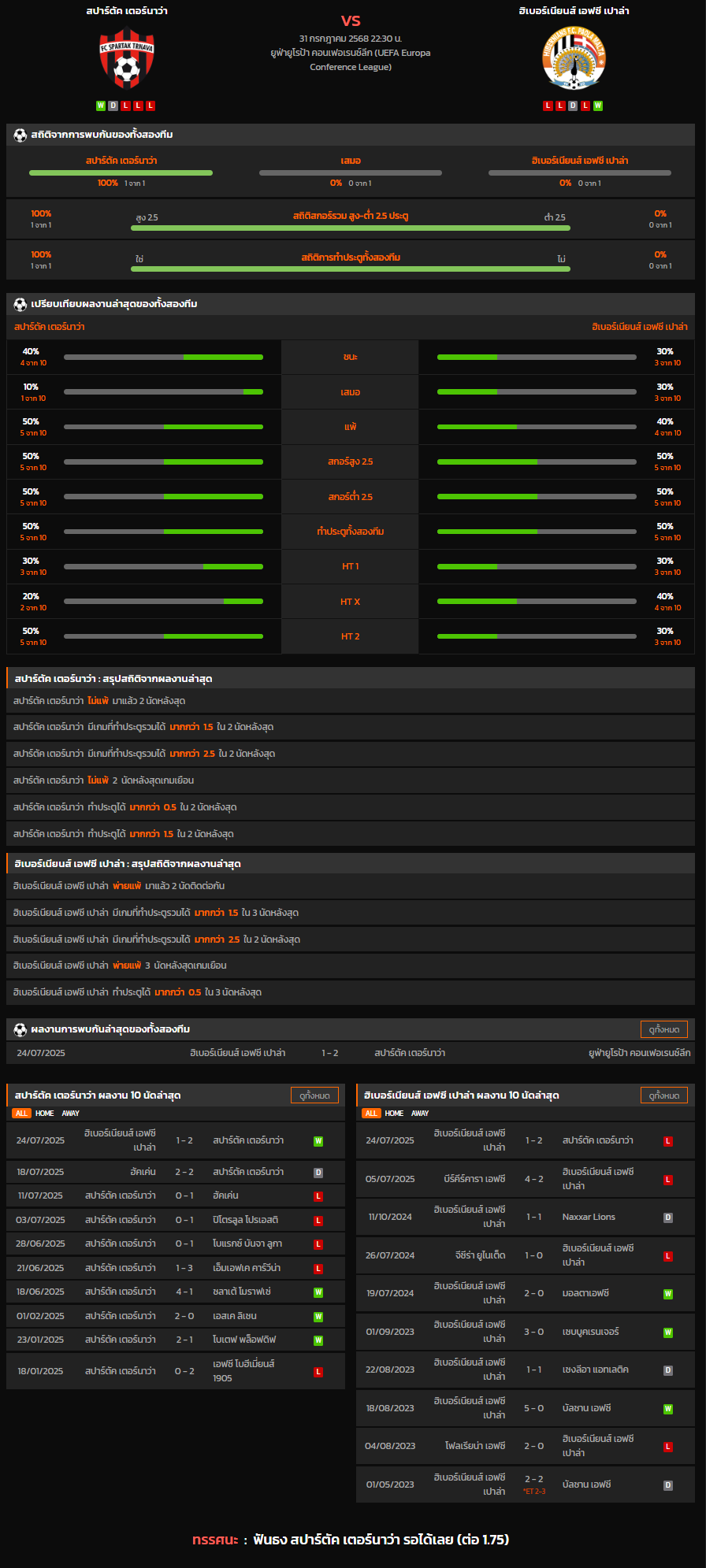Click the D badge on the 01/05/2023 row
This screenshot has width=706, height=1568.
point(668,1485)
